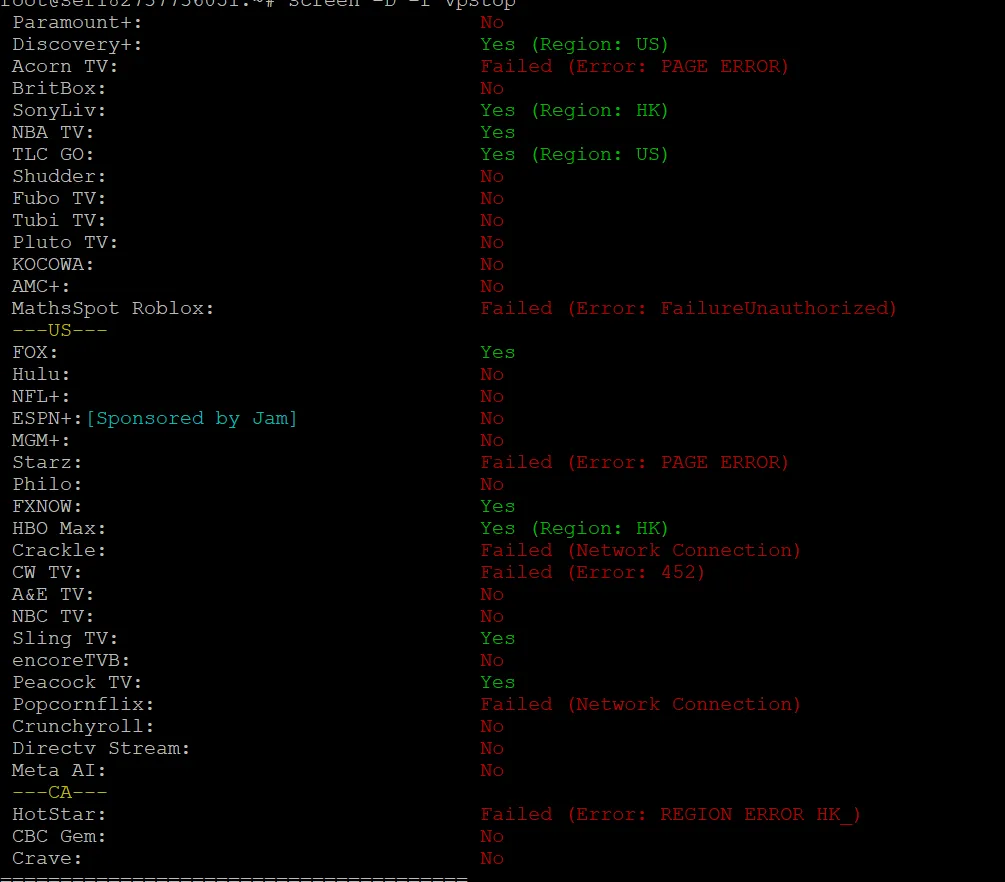Screen dimensions: 1005x882
Task: Click the ESPN+ label
Action: coord(47,419)
